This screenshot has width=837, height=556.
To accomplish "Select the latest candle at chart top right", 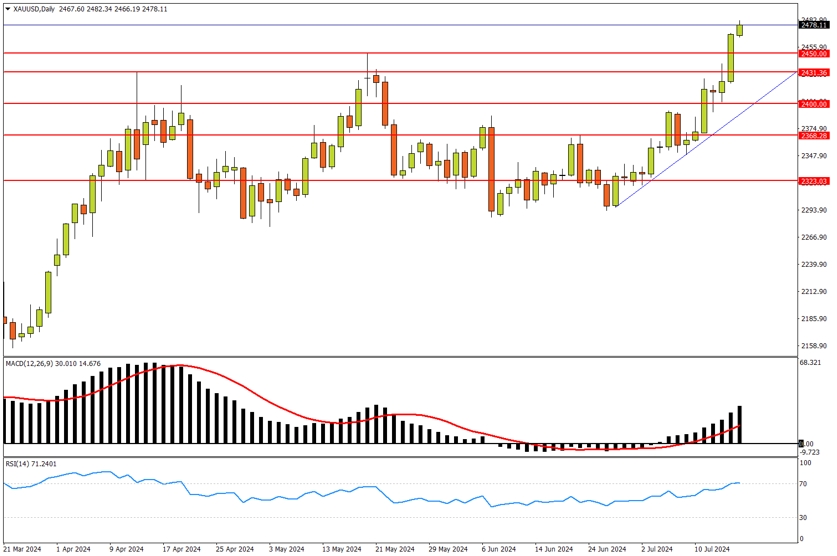I will coord(740,29).
